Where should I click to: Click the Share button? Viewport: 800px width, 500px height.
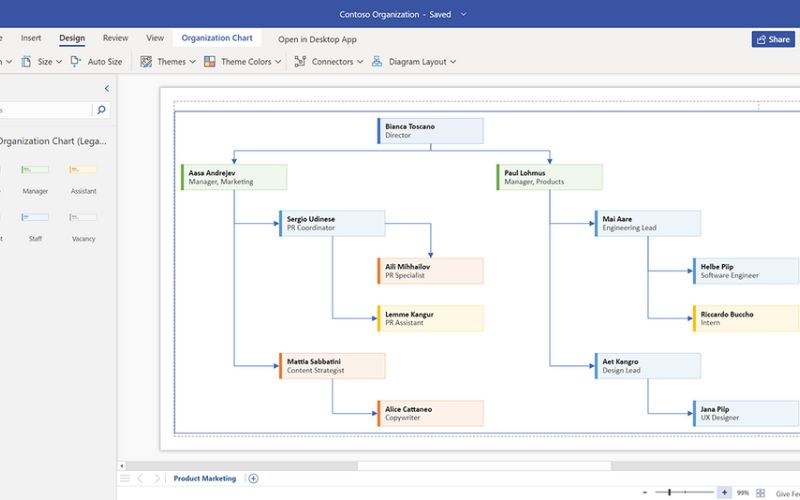coord(773,39)
